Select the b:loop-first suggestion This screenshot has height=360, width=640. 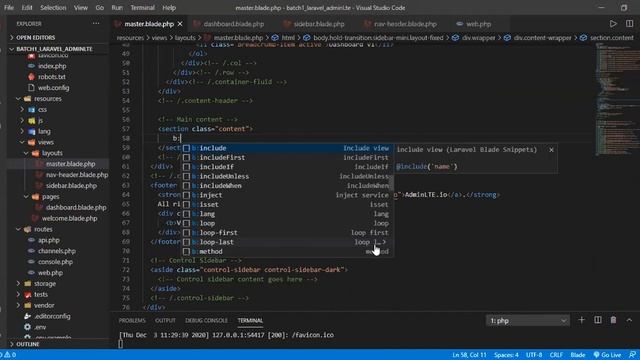(287, 233)
